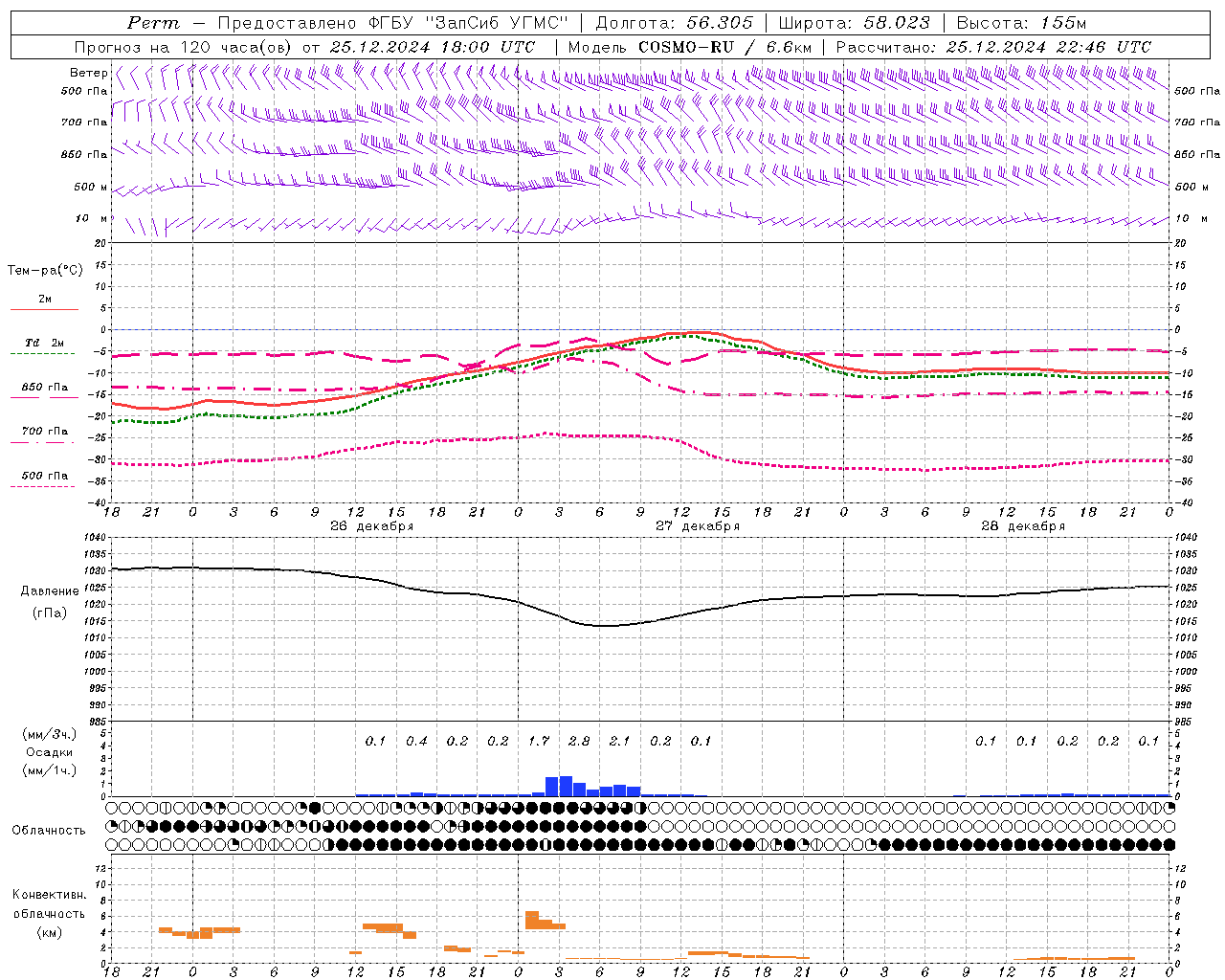Click 'Рассчитано: 25.12.2024 22:46 UTC' timestamp
1225x980 pixels.
point(993,47)
